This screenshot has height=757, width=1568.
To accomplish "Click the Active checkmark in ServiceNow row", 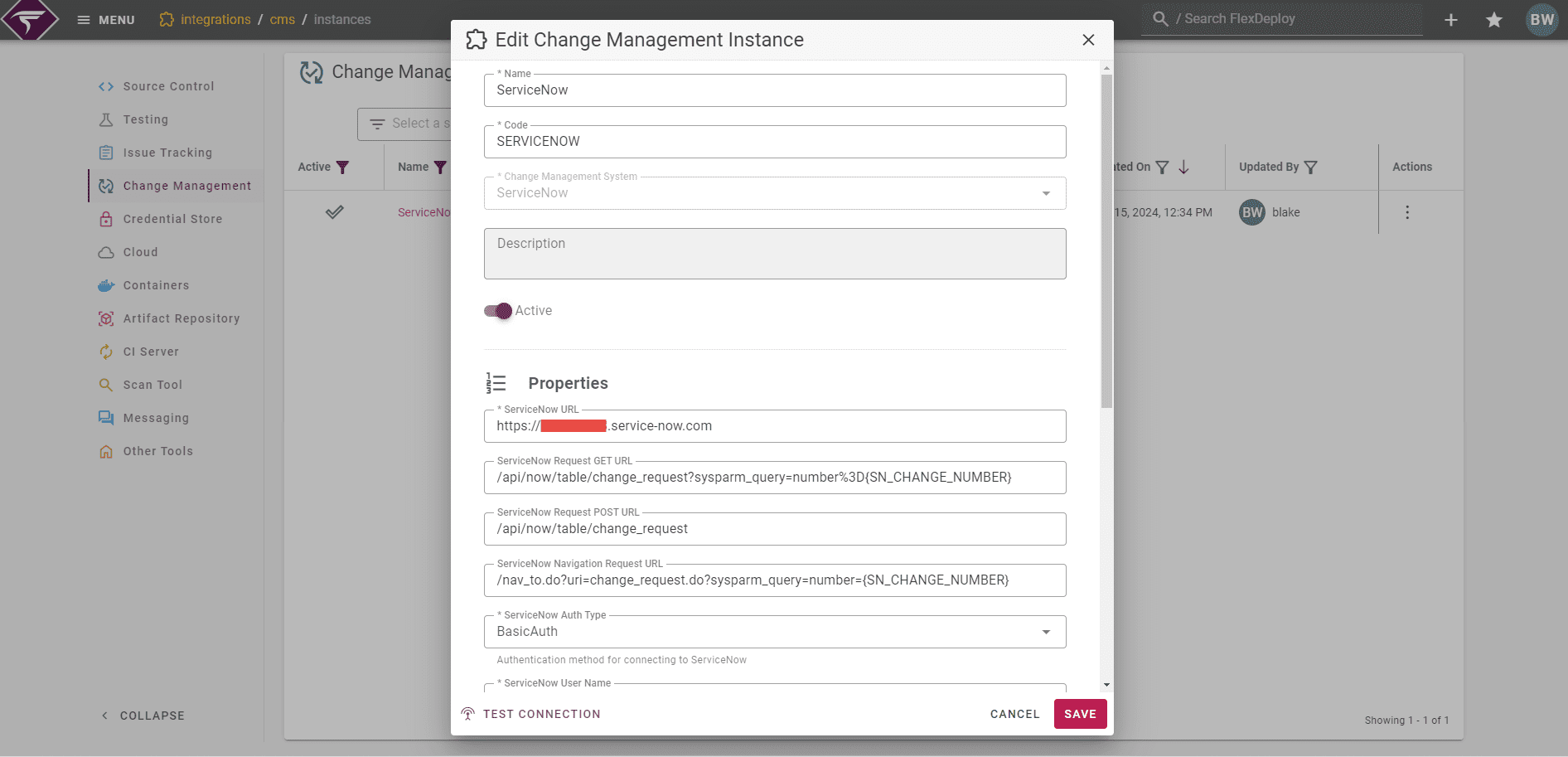I will pos(334,212).
